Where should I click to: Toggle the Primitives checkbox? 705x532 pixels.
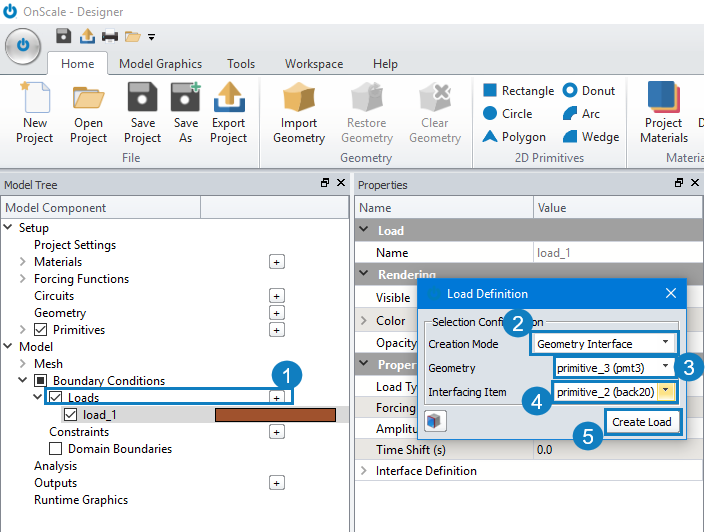tap(40, 330)
